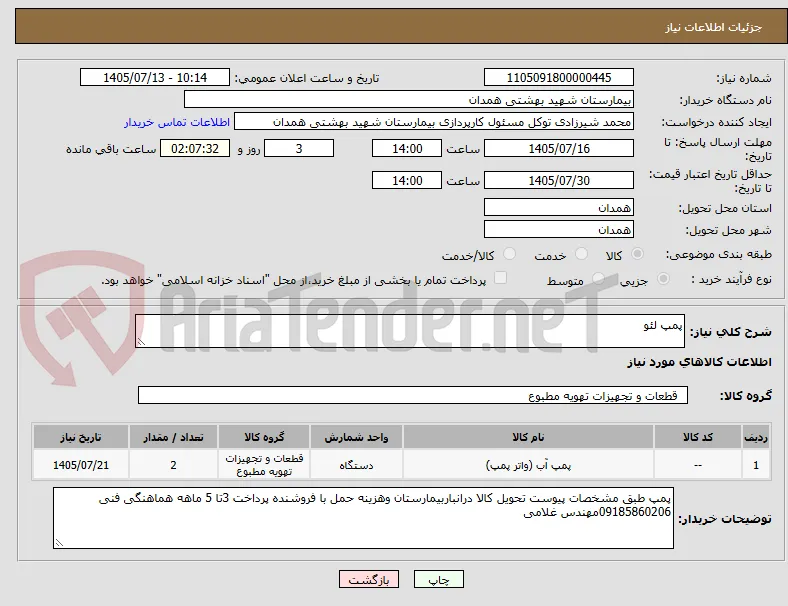Click the response deadline time 14:00 field
The image size is (788, 606).
pyautogui.click(x=407, y=149)
